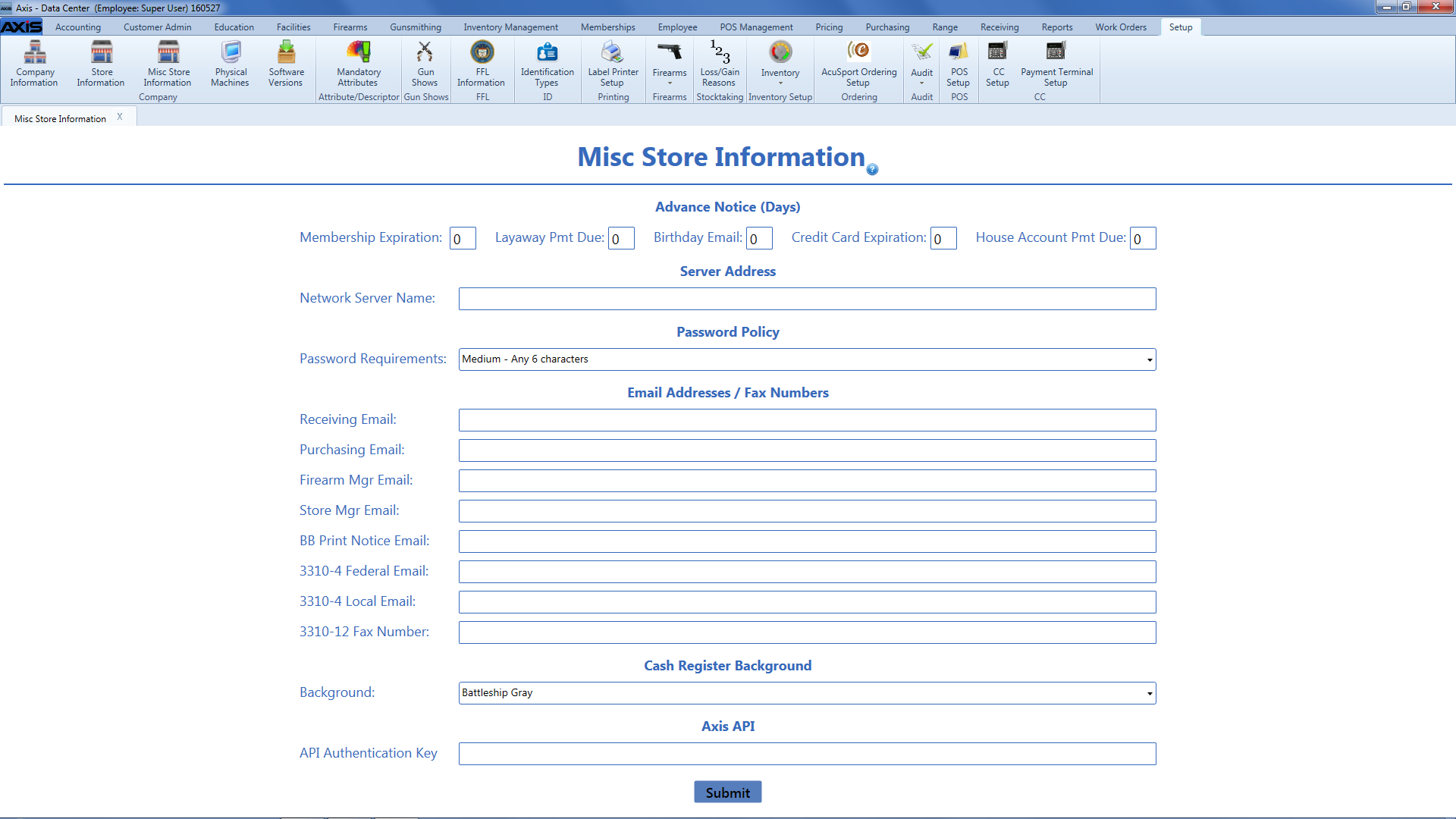The image size is (1456, 819).
Task: Open Gun Shows setup icon
Action: click(425, 64)
